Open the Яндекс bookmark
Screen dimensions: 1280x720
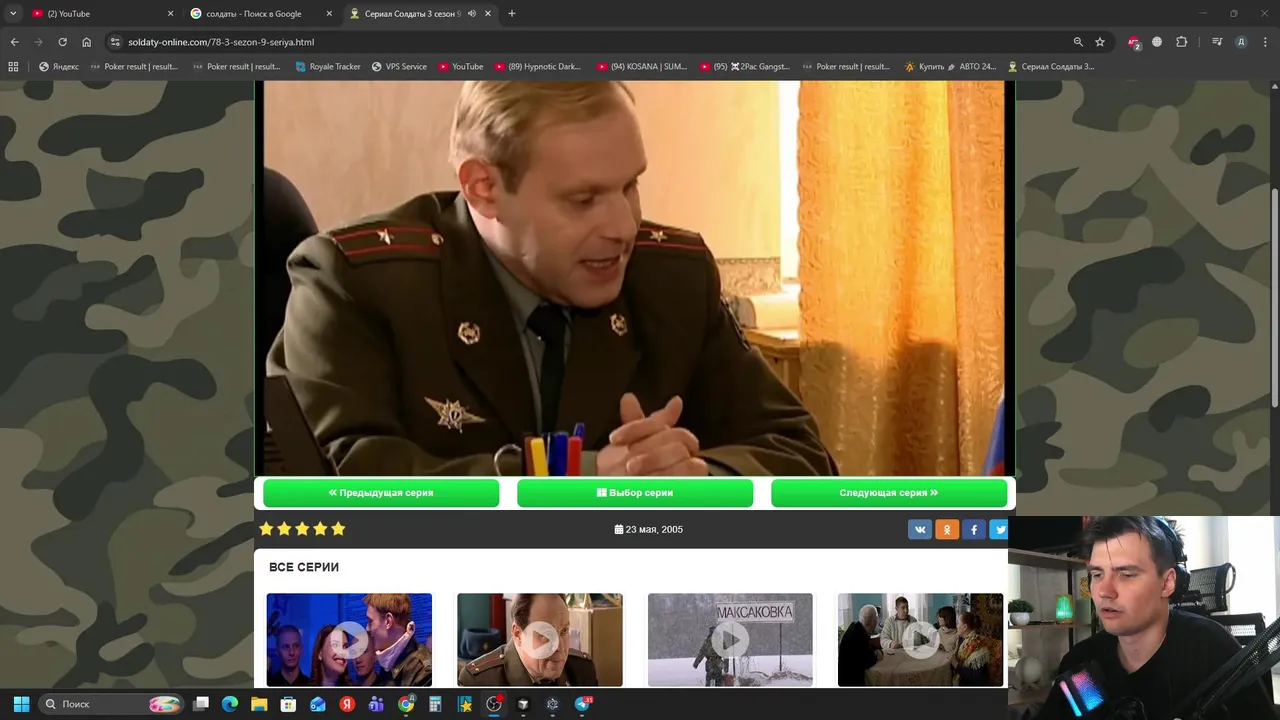point(58,67)
